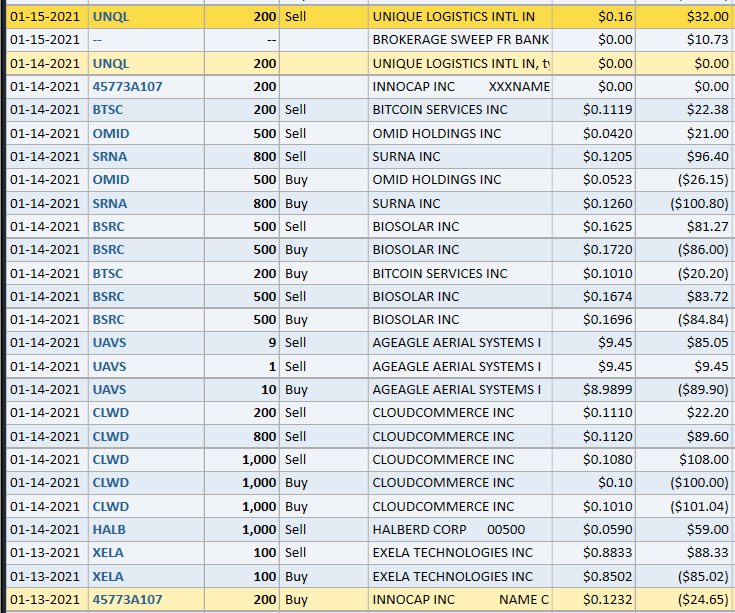Click UAVS ticker with quantity 10
The image size is (735, 613).
(109, 389)
